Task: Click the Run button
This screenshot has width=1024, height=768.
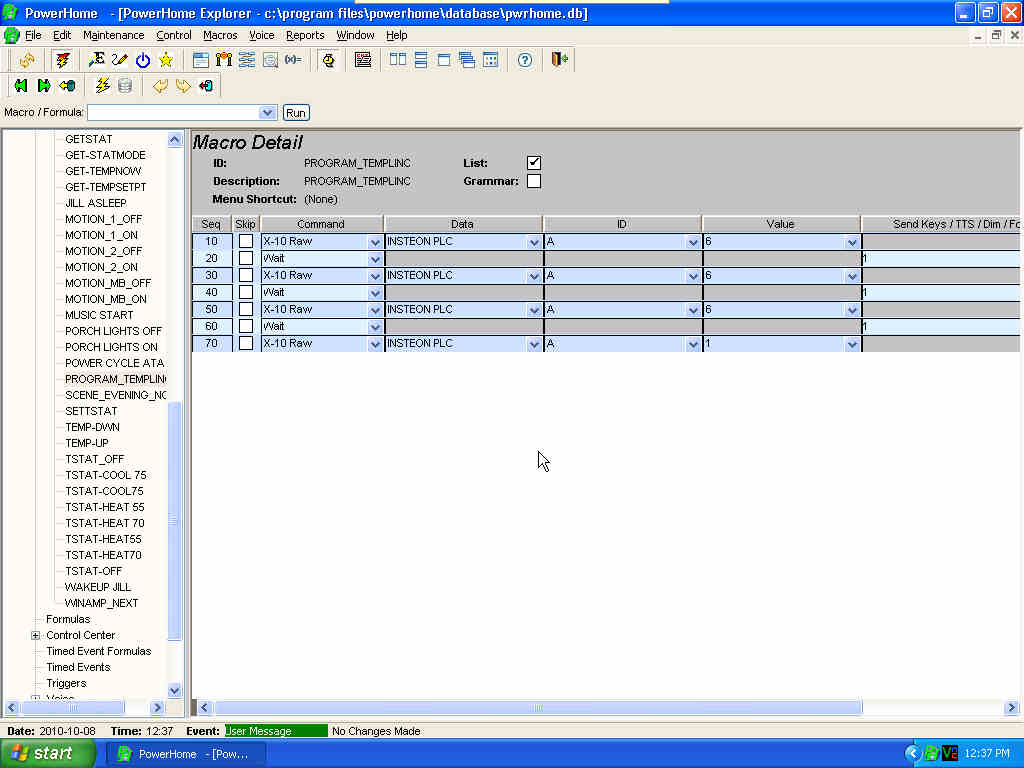Action: tap(296, 112)
